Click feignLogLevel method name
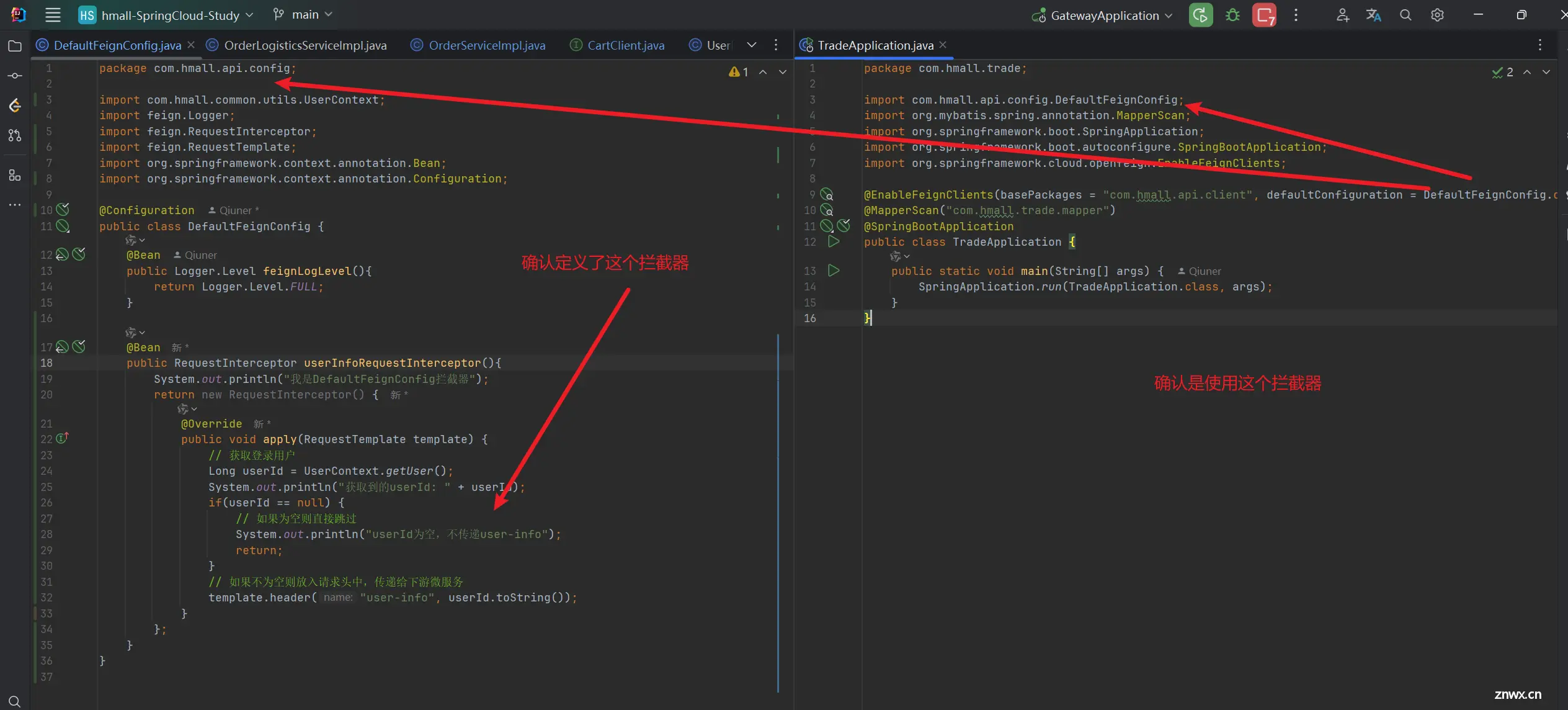The height and width of the screenshot is (710, 1568). click(307, 271)
